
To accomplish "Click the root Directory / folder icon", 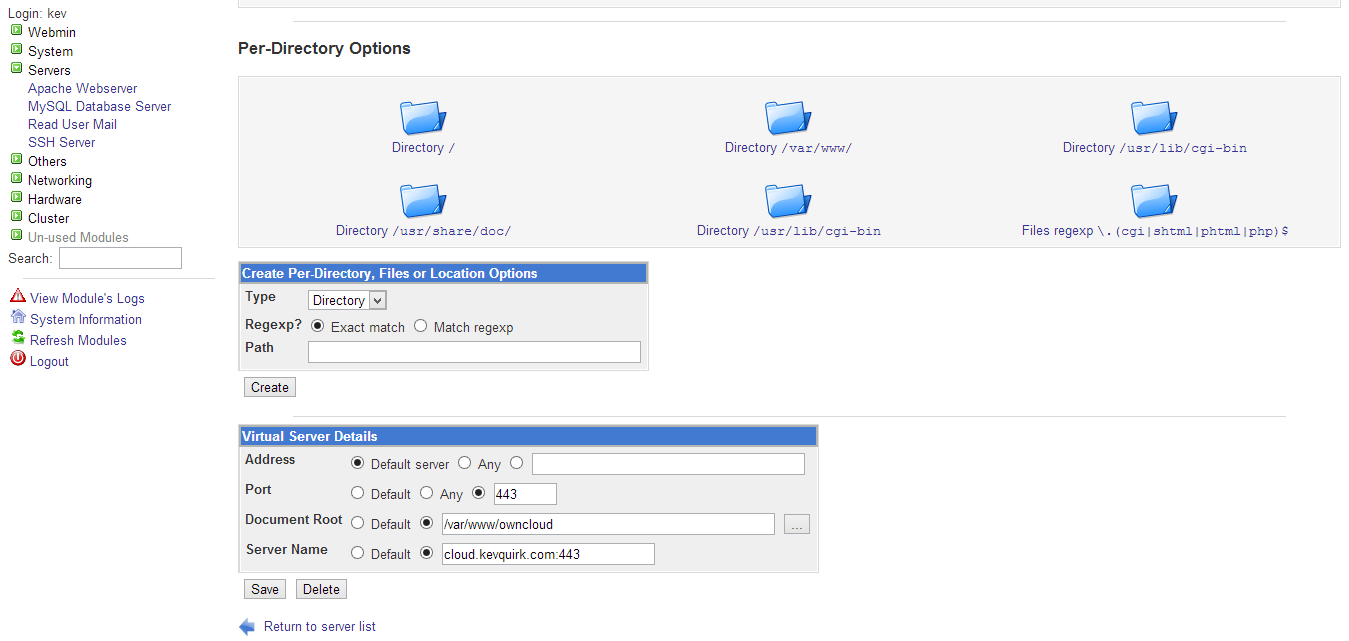I will pos(423,117).
